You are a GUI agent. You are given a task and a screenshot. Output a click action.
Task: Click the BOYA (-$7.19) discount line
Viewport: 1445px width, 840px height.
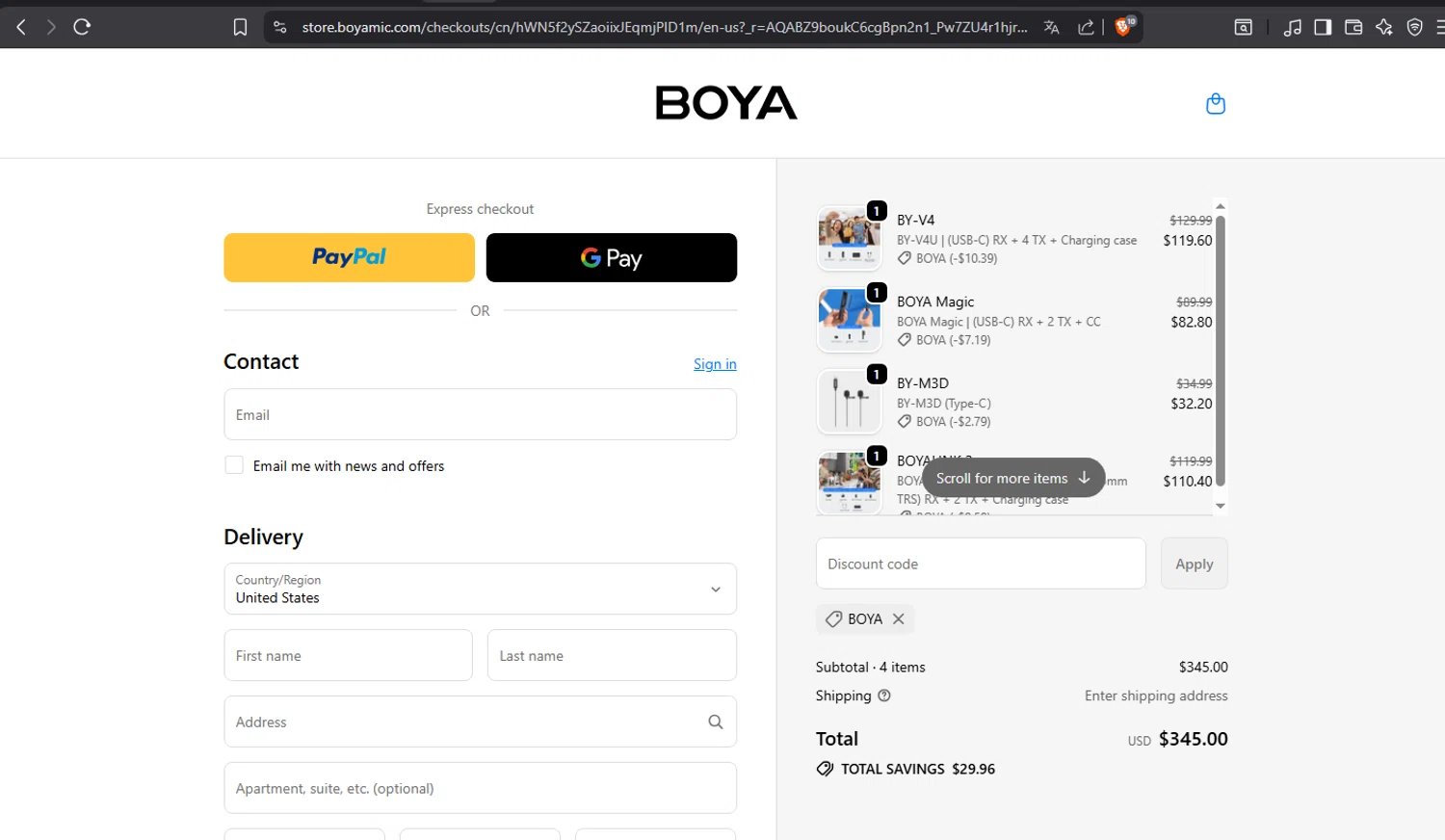pyautogui.click(x=953, y=340)
